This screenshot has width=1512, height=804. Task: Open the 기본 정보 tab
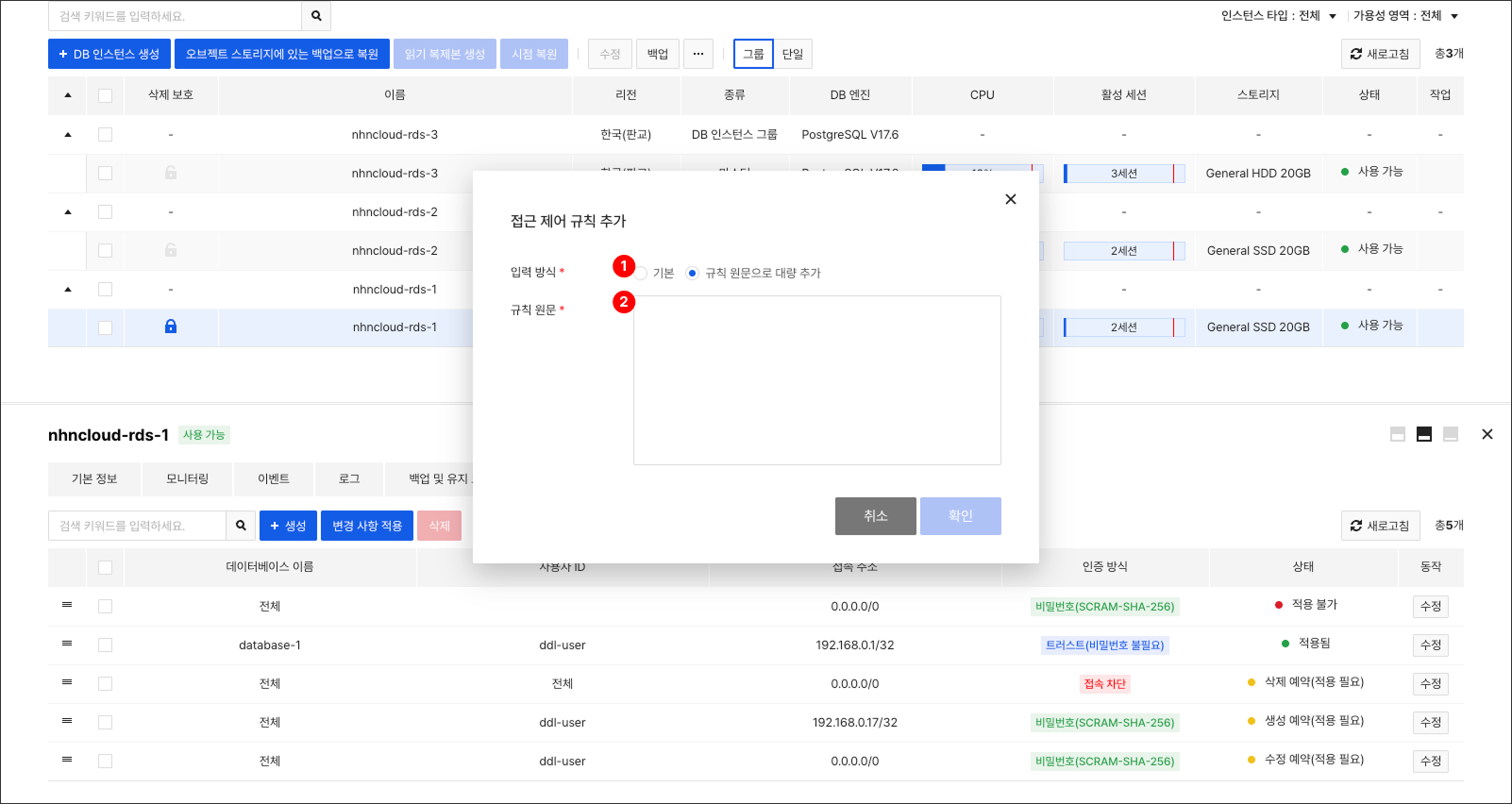[94, 479]
